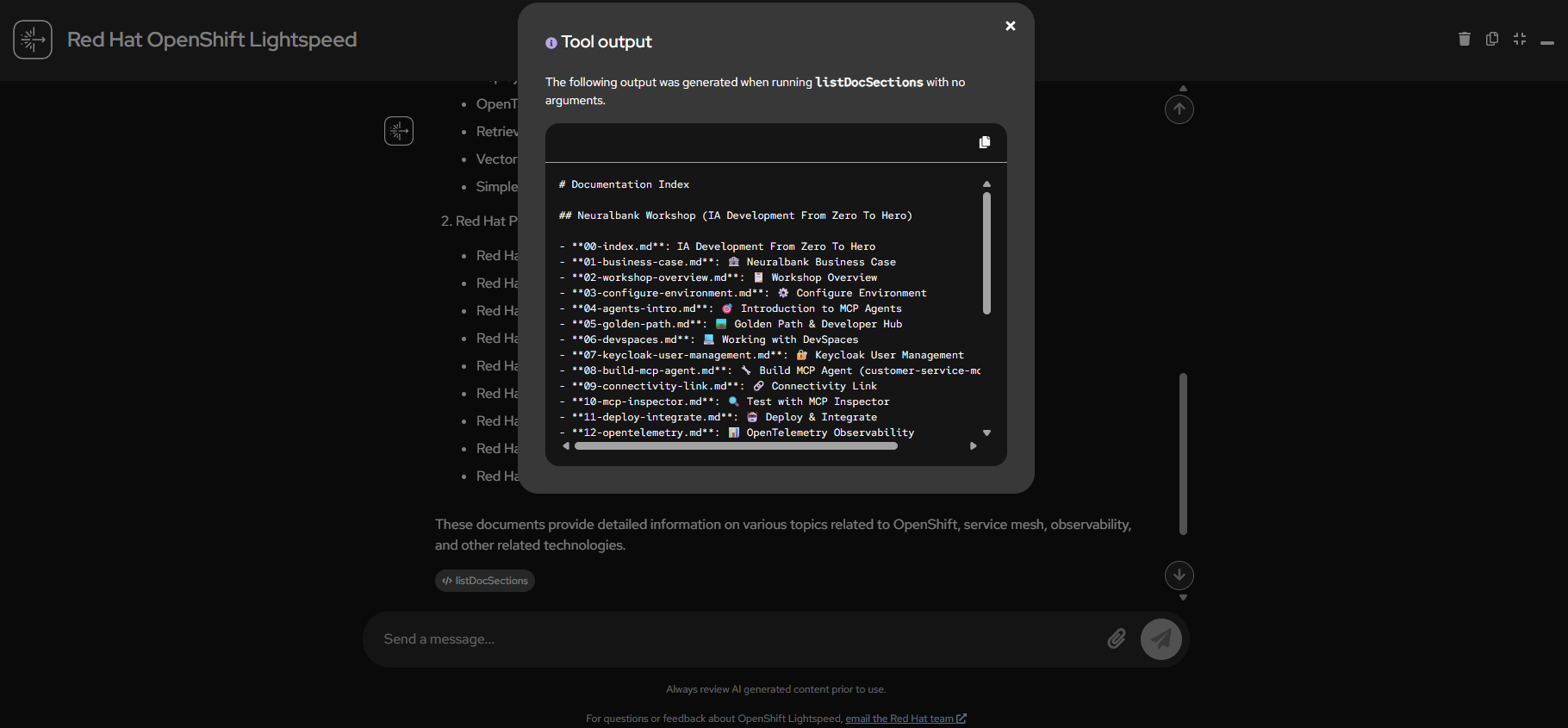Attach a file with paperclip icon
The image size is (1568, 728).
(1117, 639)
